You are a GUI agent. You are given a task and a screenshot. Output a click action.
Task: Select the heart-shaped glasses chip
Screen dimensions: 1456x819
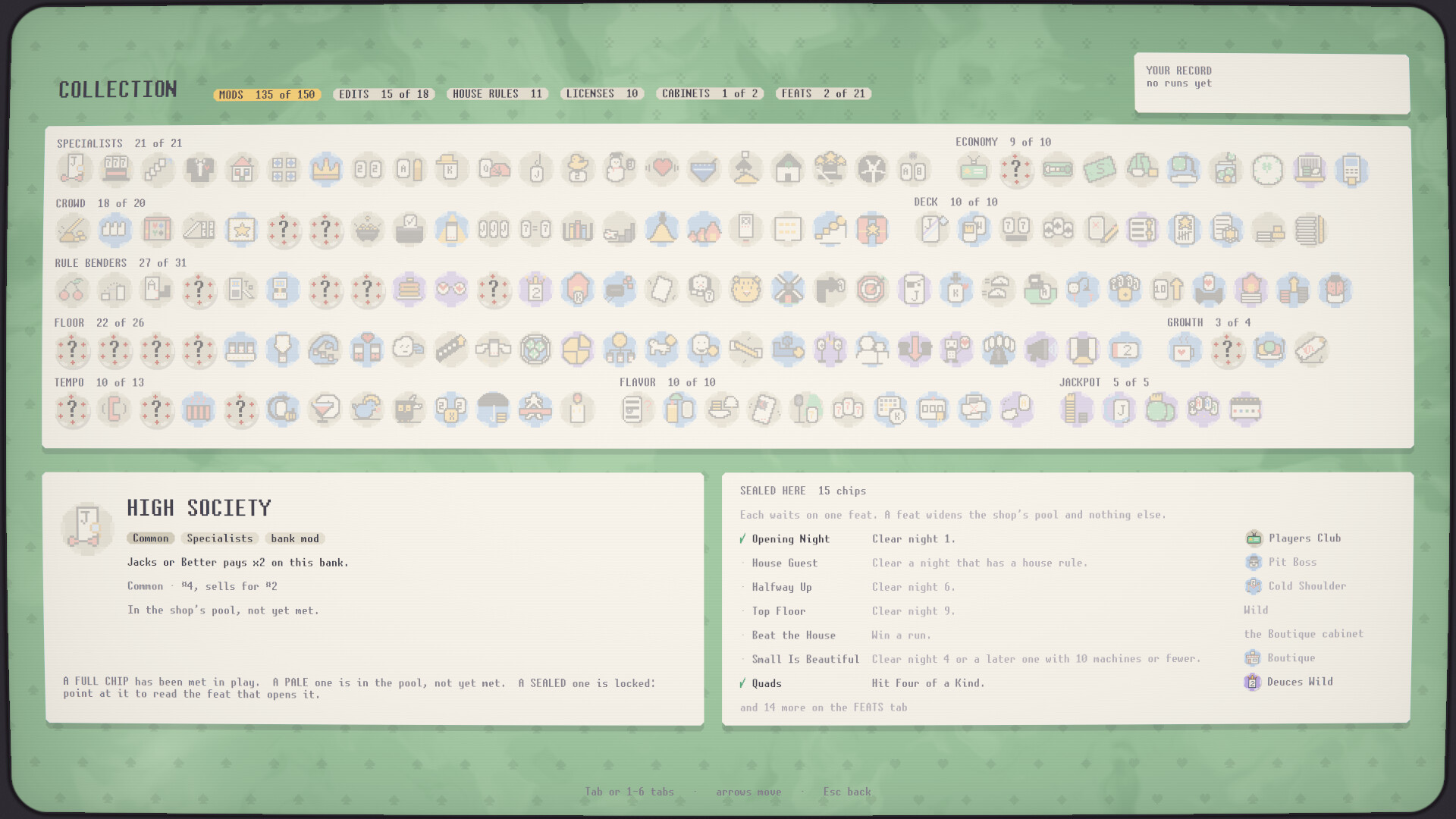(451, 289)
